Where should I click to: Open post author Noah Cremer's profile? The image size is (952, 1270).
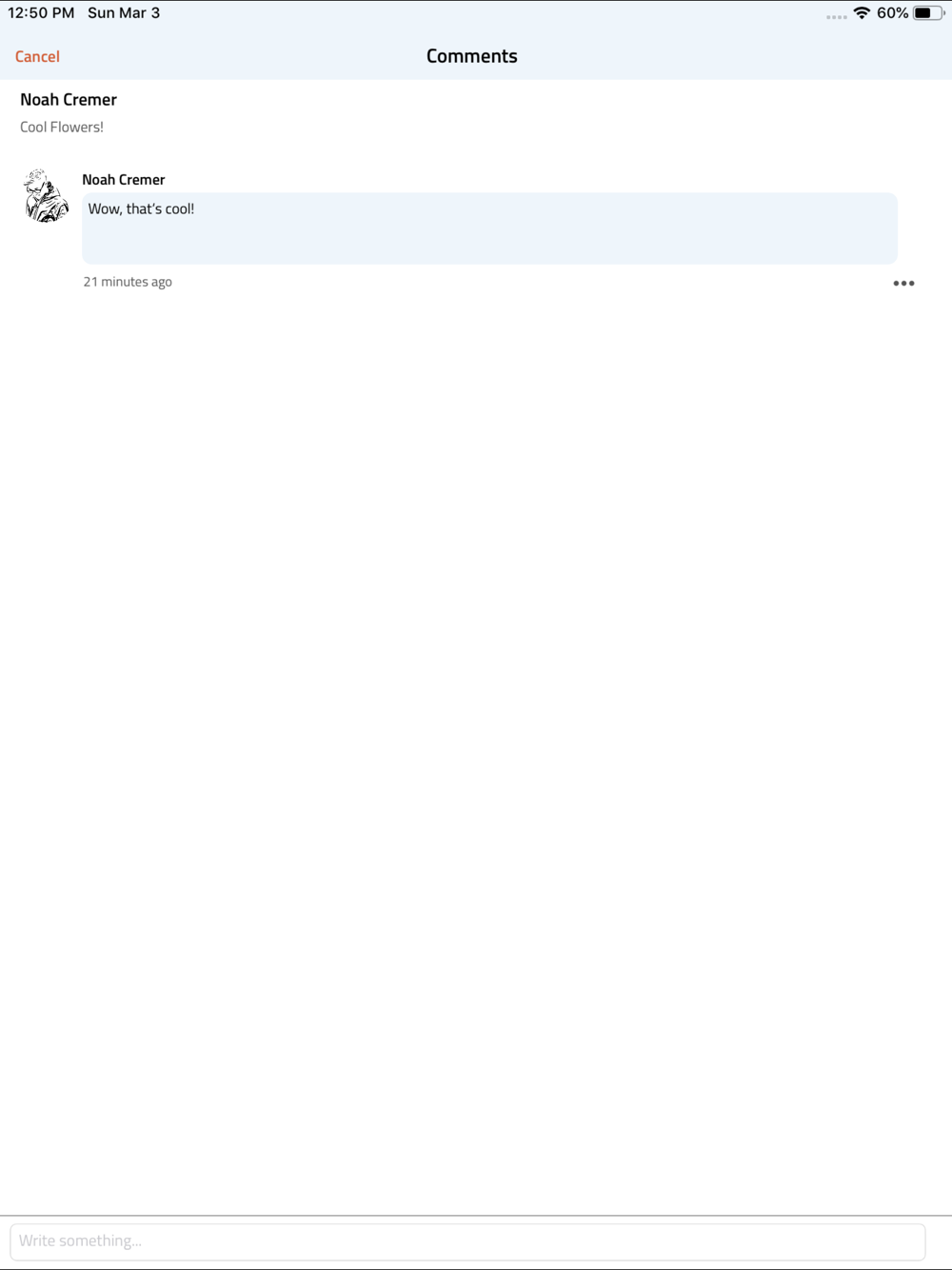point(69,99)
